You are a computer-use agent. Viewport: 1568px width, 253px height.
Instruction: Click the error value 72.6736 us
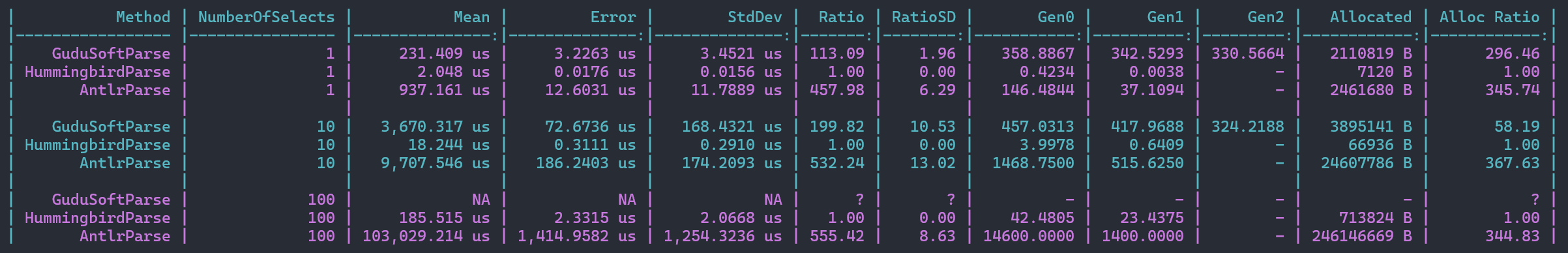coord(590,126)
